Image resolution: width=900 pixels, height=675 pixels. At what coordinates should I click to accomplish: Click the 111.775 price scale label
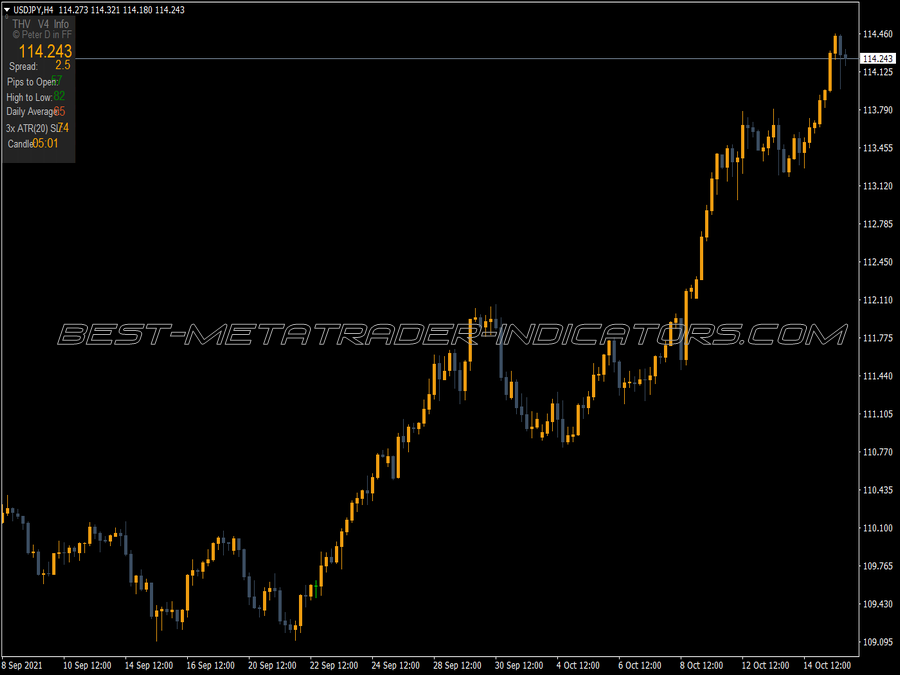coord(878,338)
